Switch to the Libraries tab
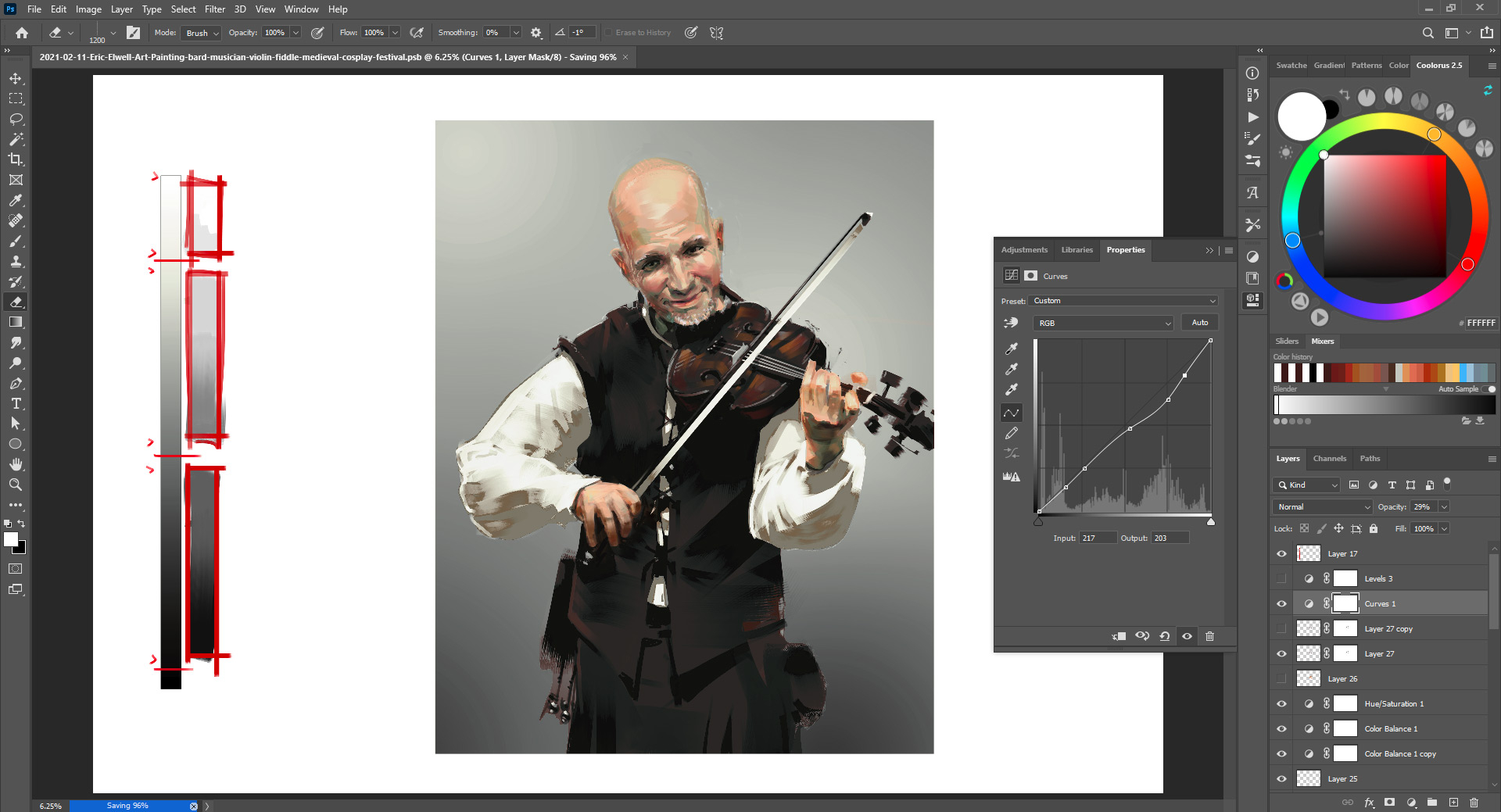This screenshot has width=1501, height=812. 1076,250
